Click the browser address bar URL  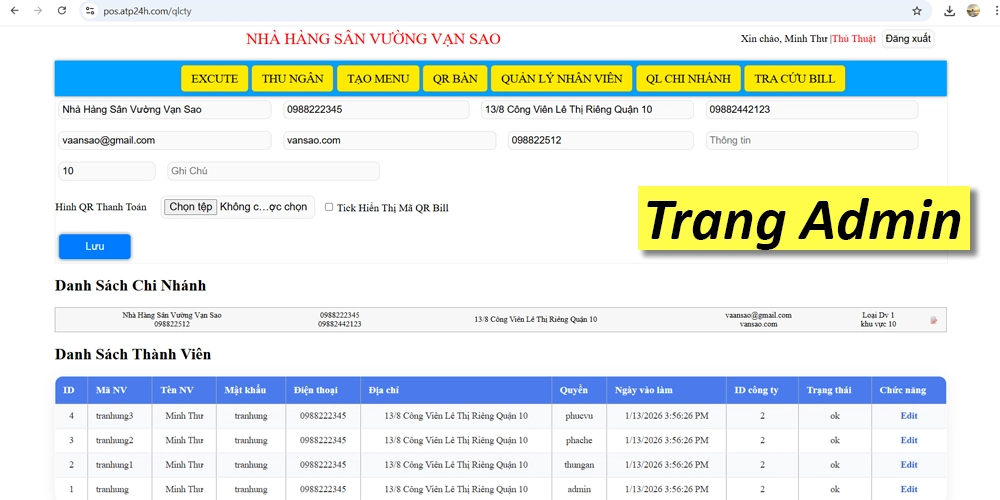point(147,11)
